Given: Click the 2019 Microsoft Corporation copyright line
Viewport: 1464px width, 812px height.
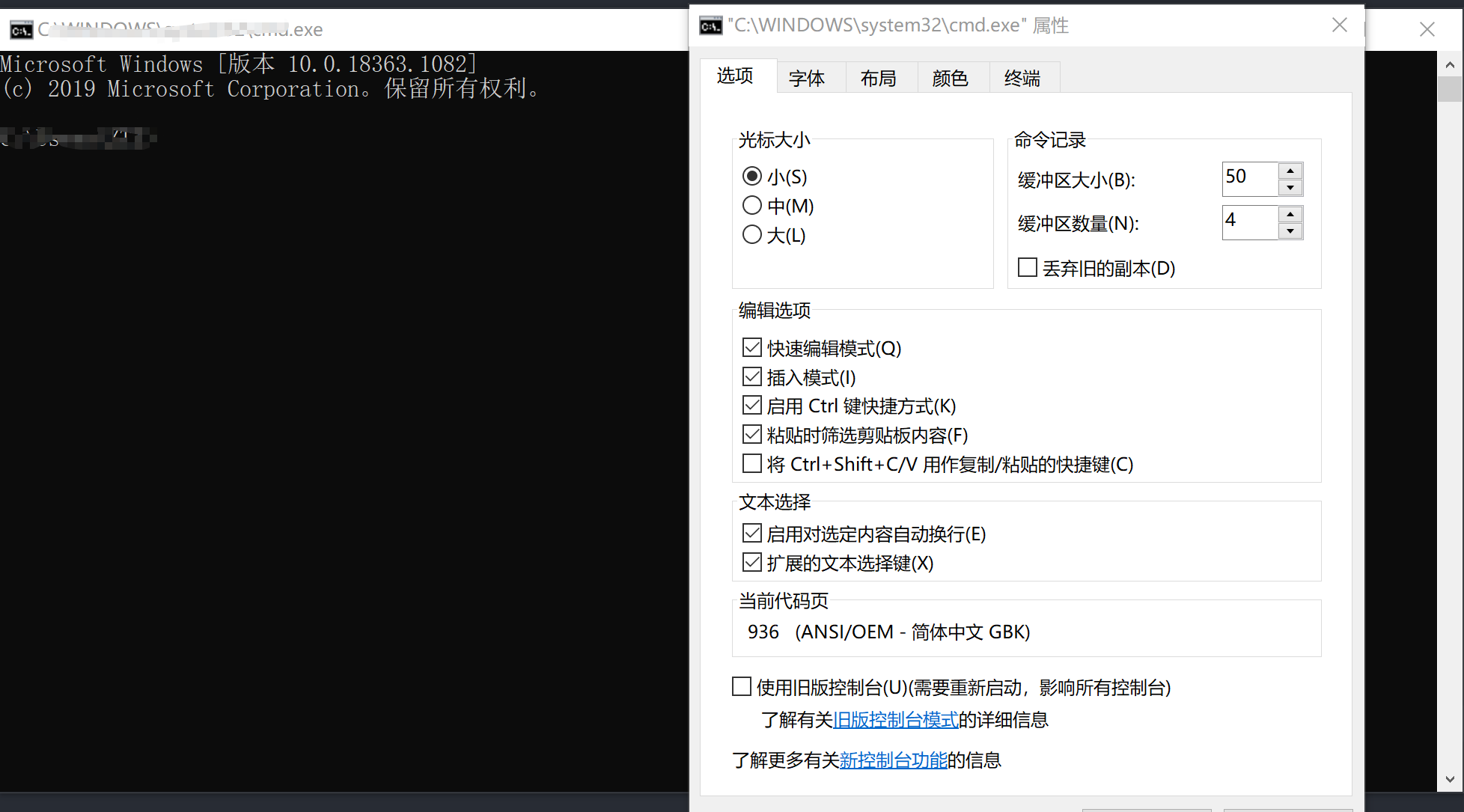Looking at the screenshot, I should tap(271, 89).
